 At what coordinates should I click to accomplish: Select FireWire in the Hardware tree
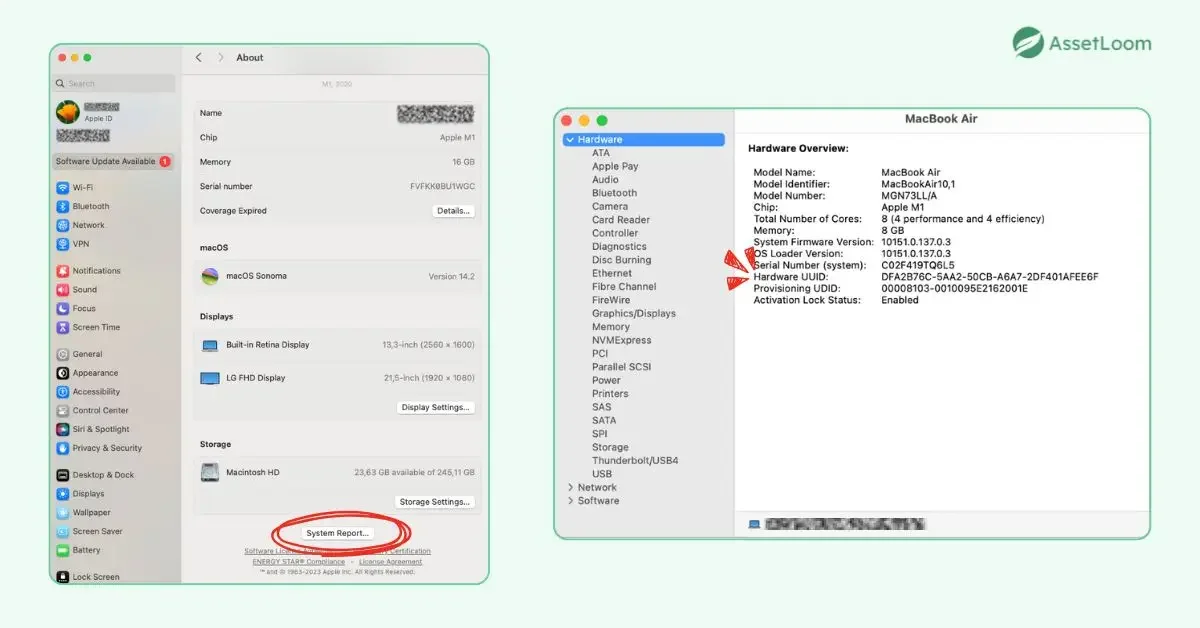point(611,300)
